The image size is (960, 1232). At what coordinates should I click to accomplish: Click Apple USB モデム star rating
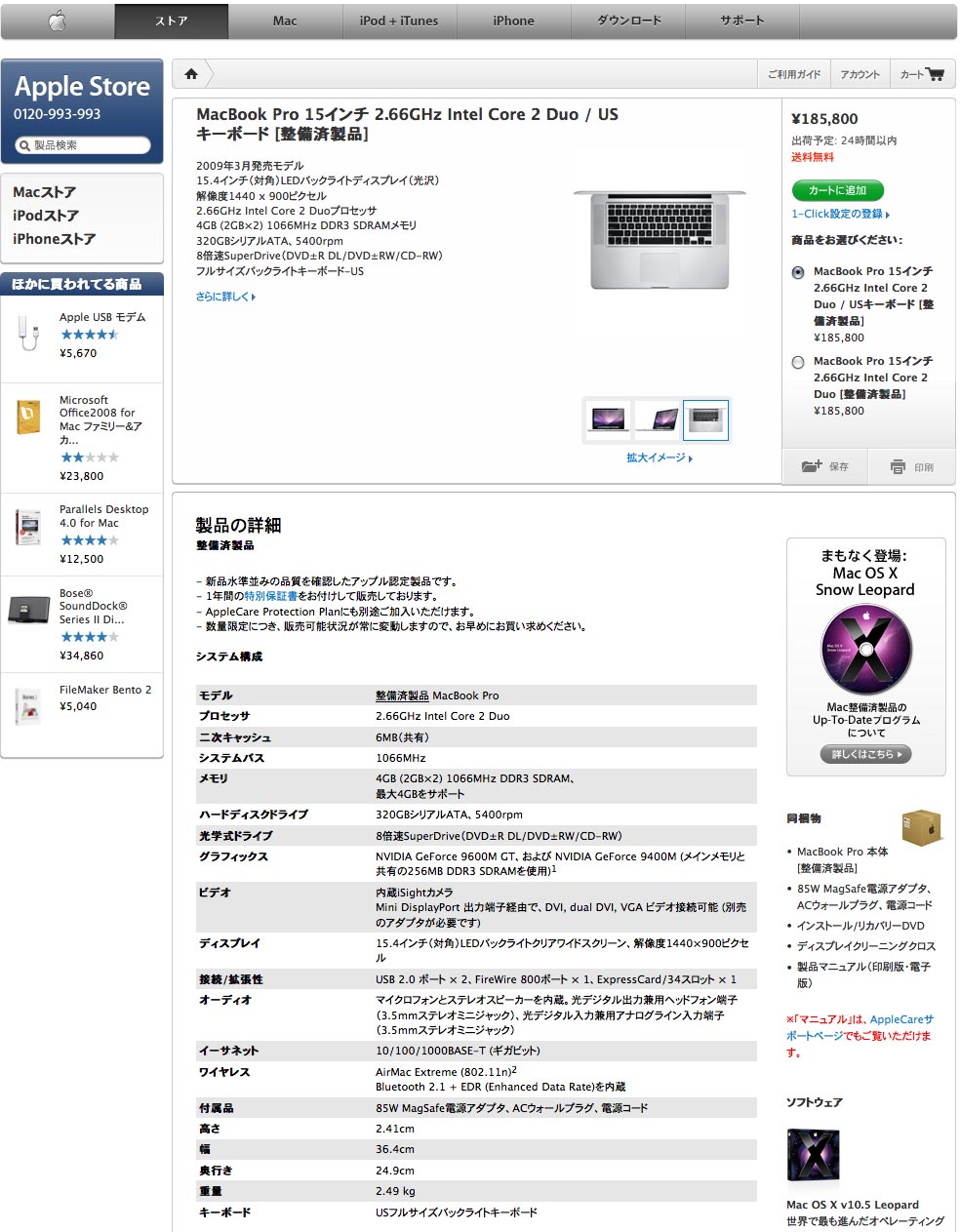(89, 335)
